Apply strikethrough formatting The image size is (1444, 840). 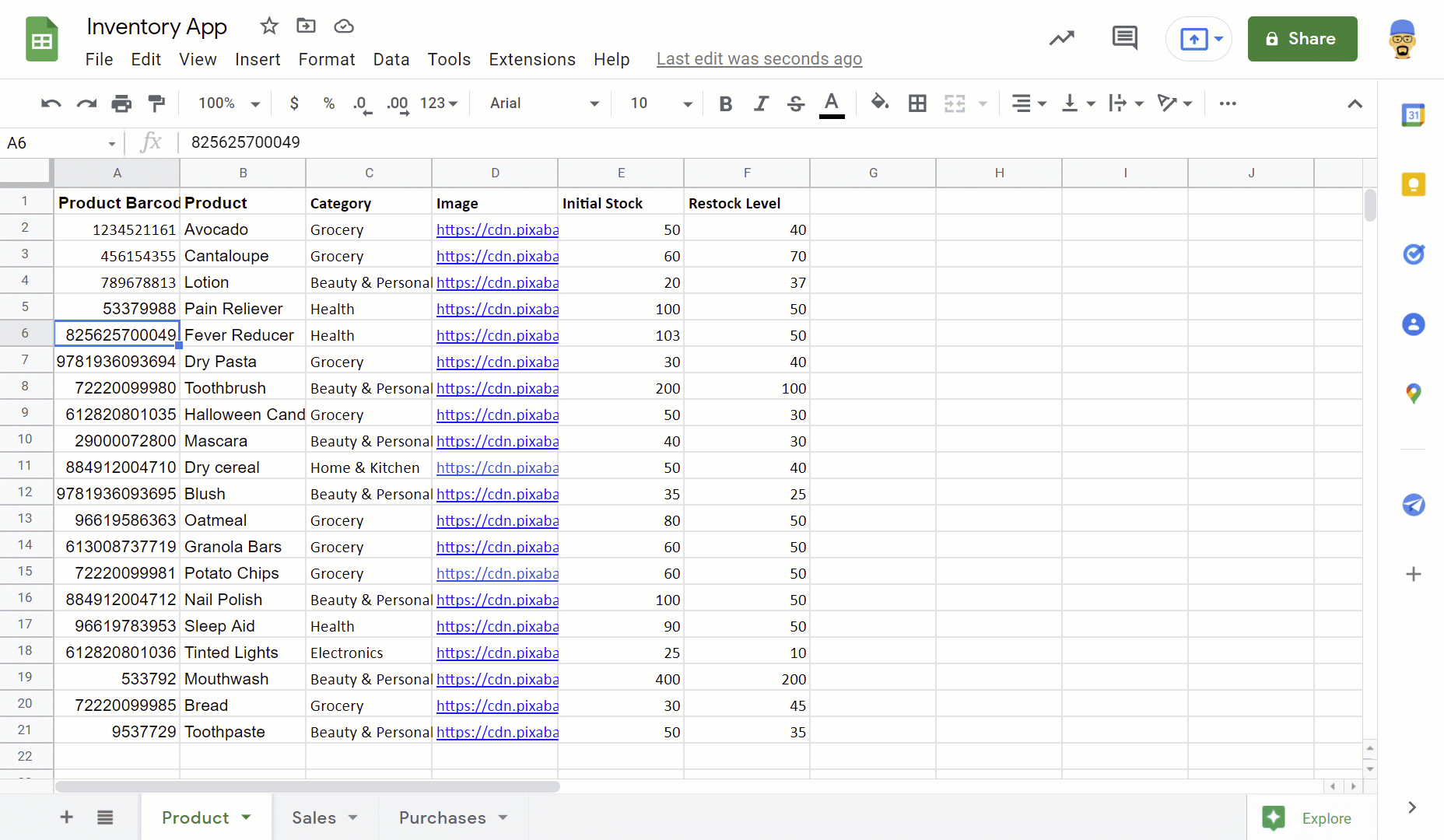[x=795, y=103]
